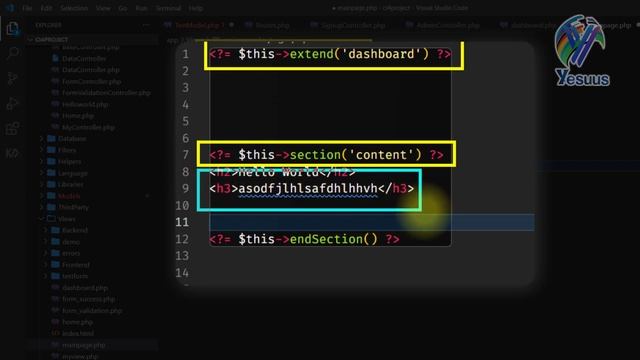640x360 pixels.
Task: Expand the testform folder under Views
Action: [x=75, y=276]
